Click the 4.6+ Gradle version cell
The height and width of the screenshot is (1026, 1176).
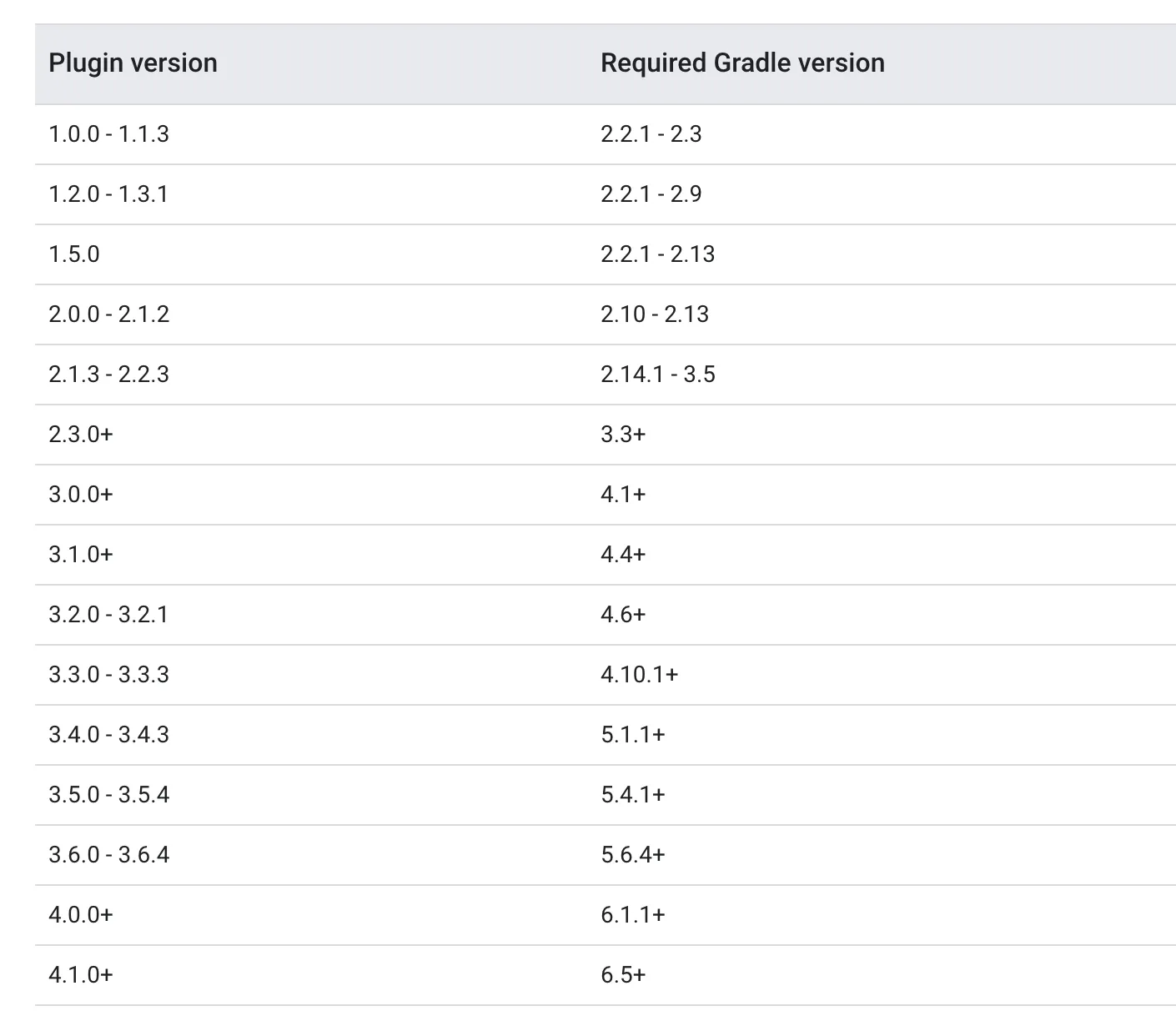(x=623, y=615)
